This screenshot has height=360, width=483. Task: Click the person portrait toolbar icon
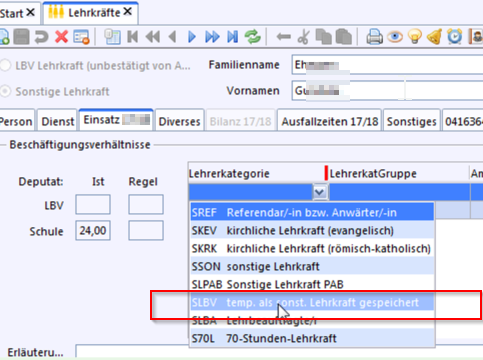pos(476,37)
